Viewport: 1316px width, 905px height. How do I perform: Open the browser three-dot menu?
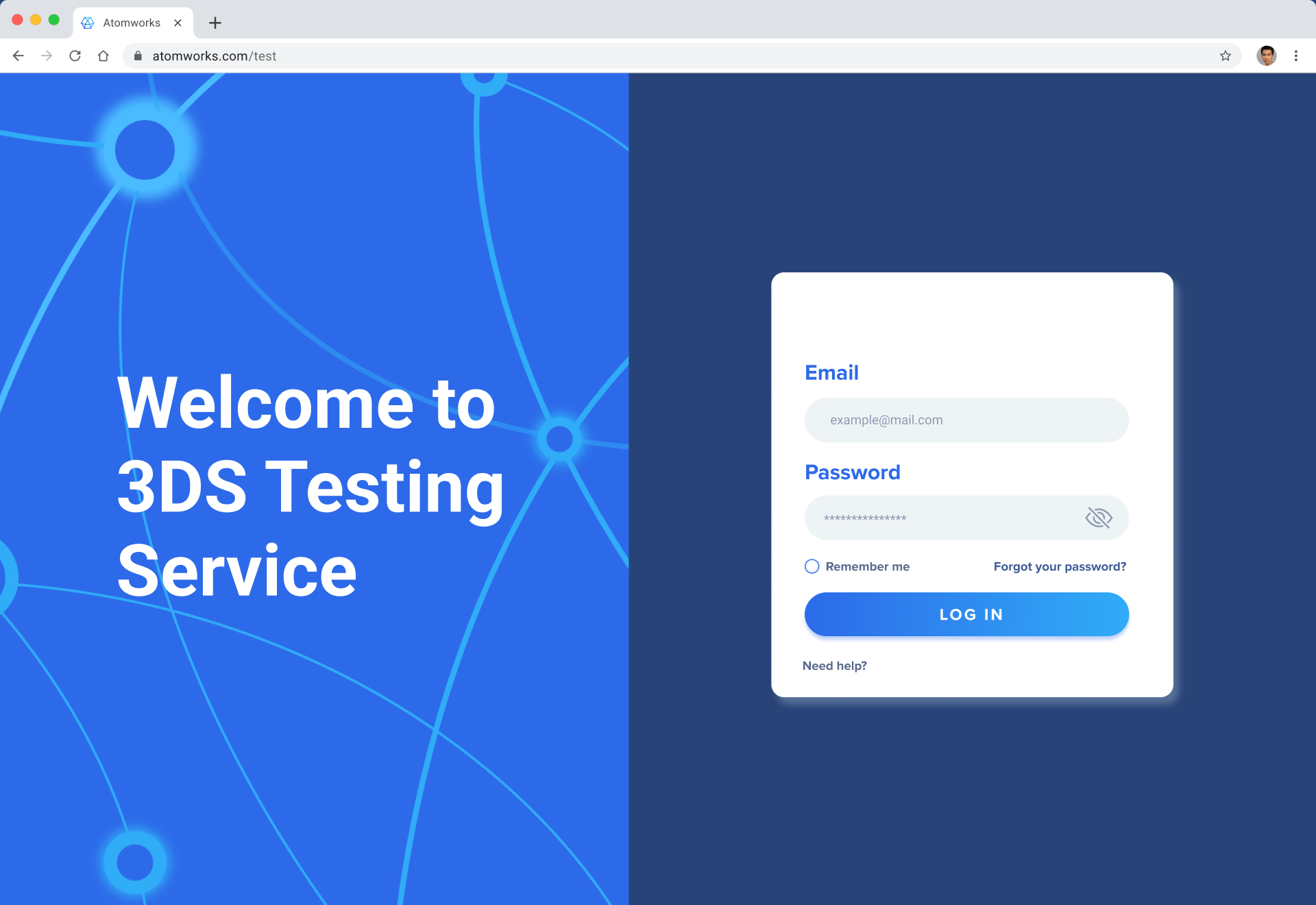click(x=1295, y=56)
